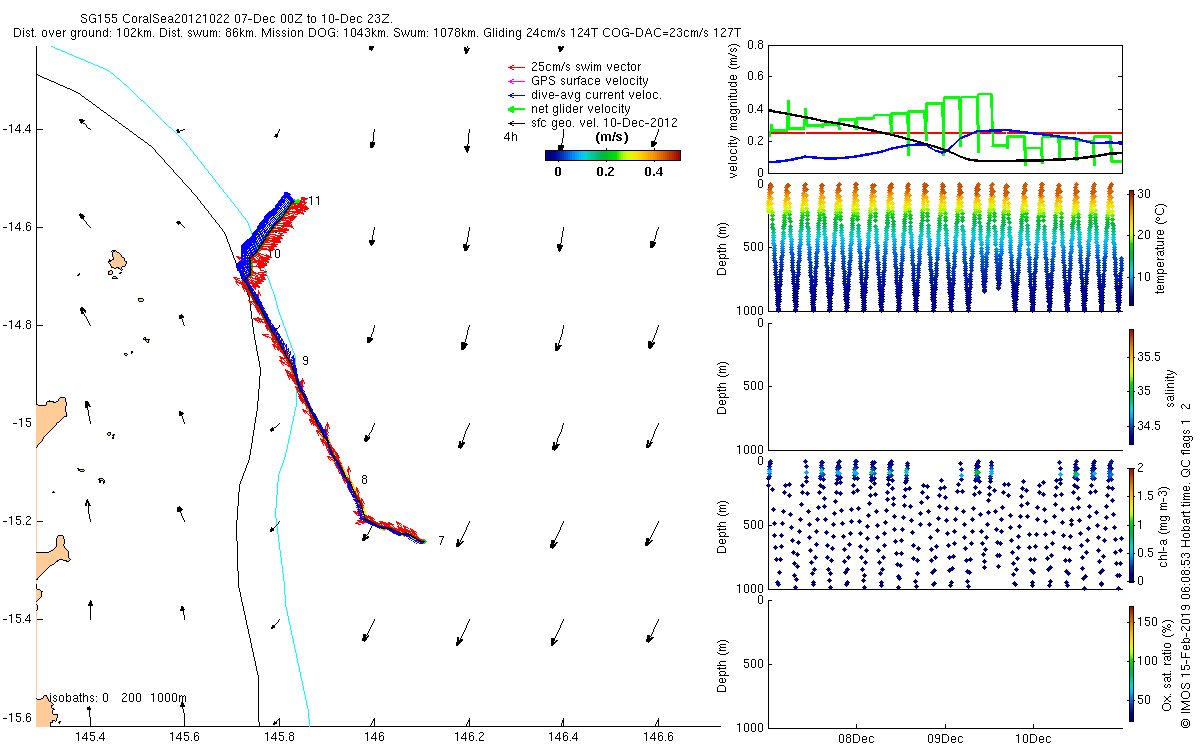Image resolution: width=1200 pixels, height=750 pixels.
Task: Click the '-15' latitude tick label
Action: [24, 423]
